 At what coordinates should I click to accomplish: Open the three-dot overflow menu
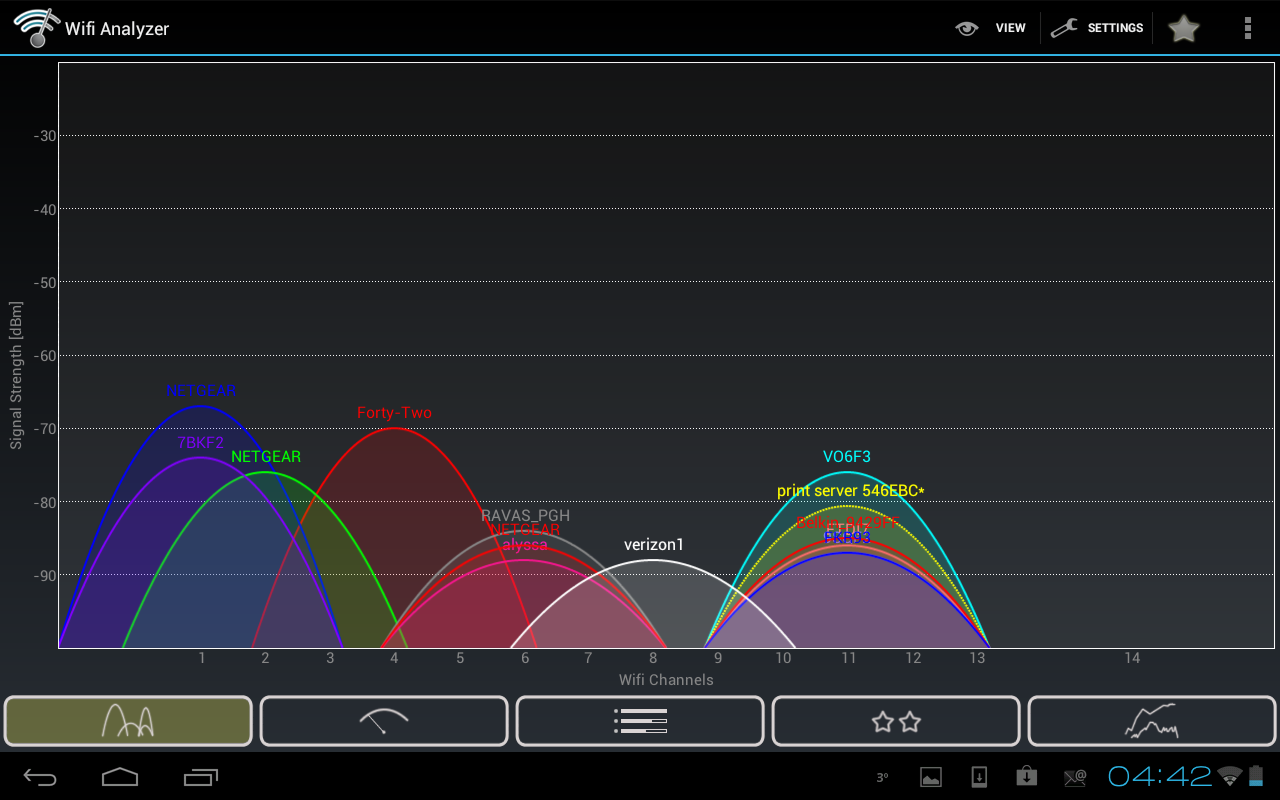click(x=1247, y=28)
